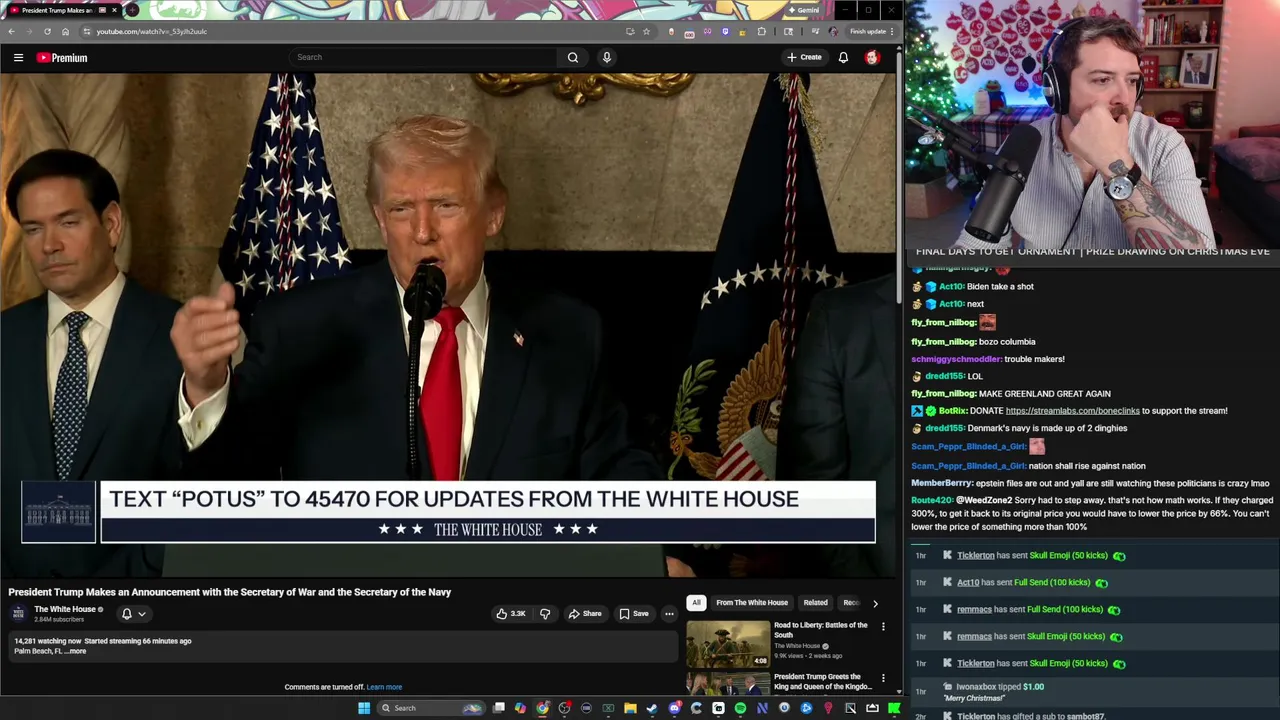Open menu for Road to Liberty video
The height and width of the screenshot is (720, 1280).
click(x=883, y=626)
